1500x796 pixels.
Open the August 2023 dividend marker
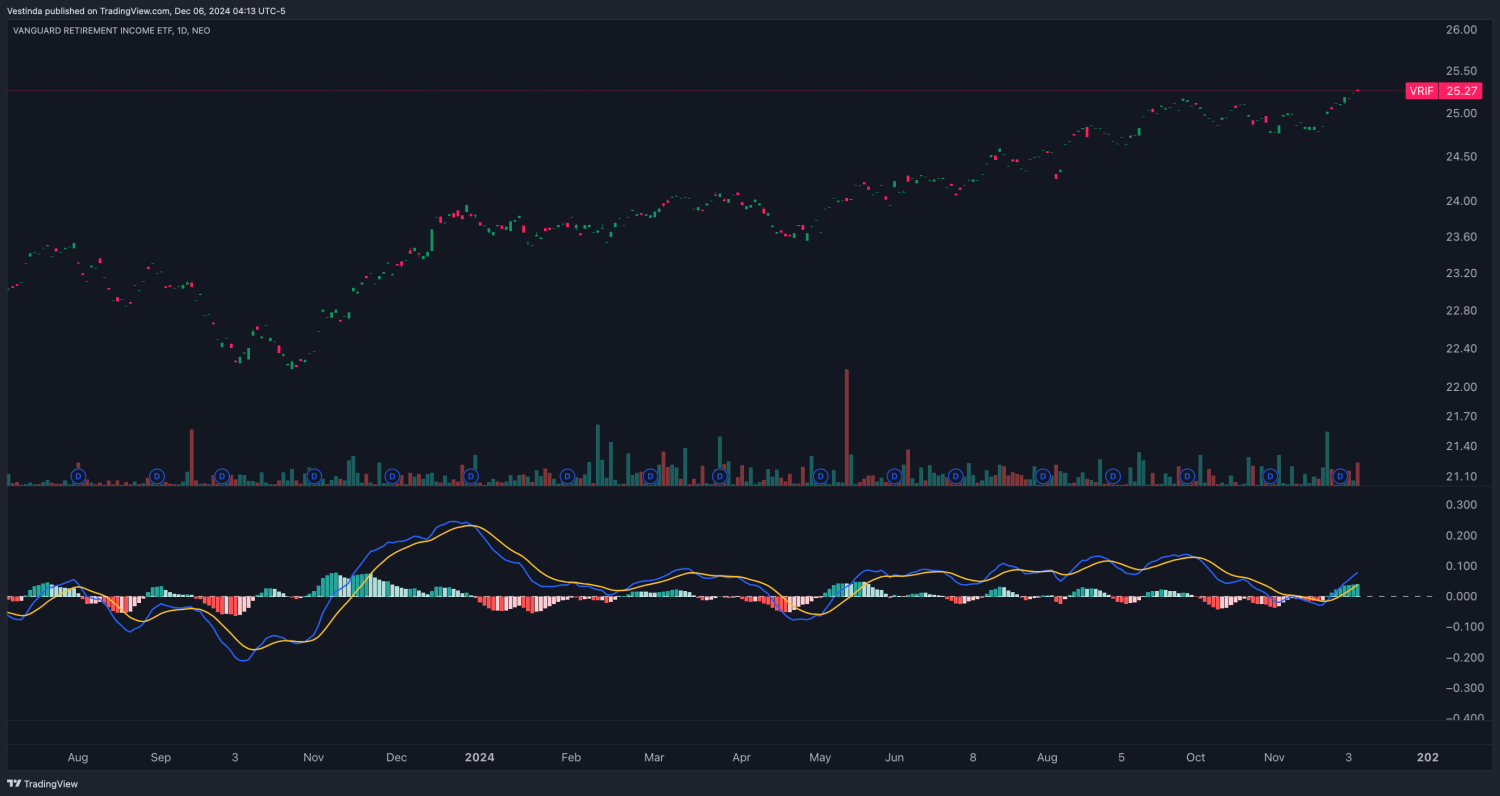(78, 476)
